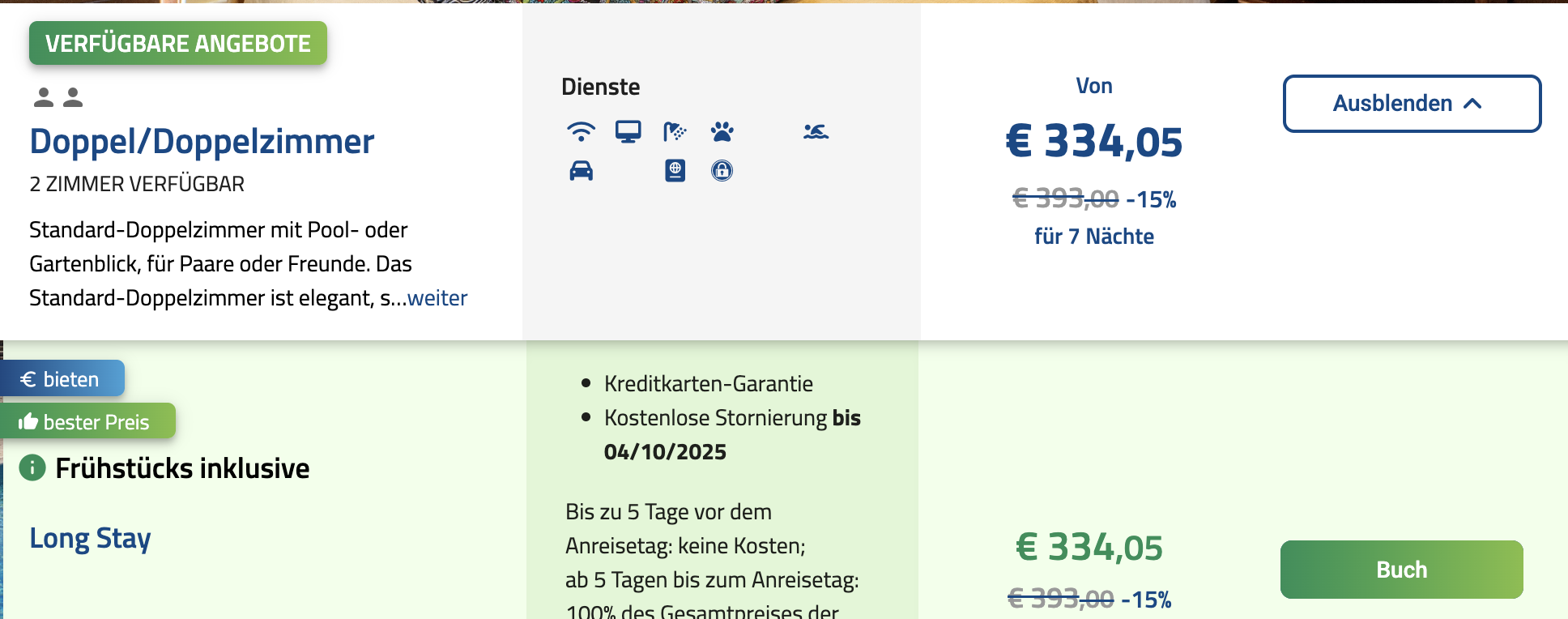Click the TV monitor service icon
The width and height of the screenshot is (1568, 619).
click(x=628, y=131)
